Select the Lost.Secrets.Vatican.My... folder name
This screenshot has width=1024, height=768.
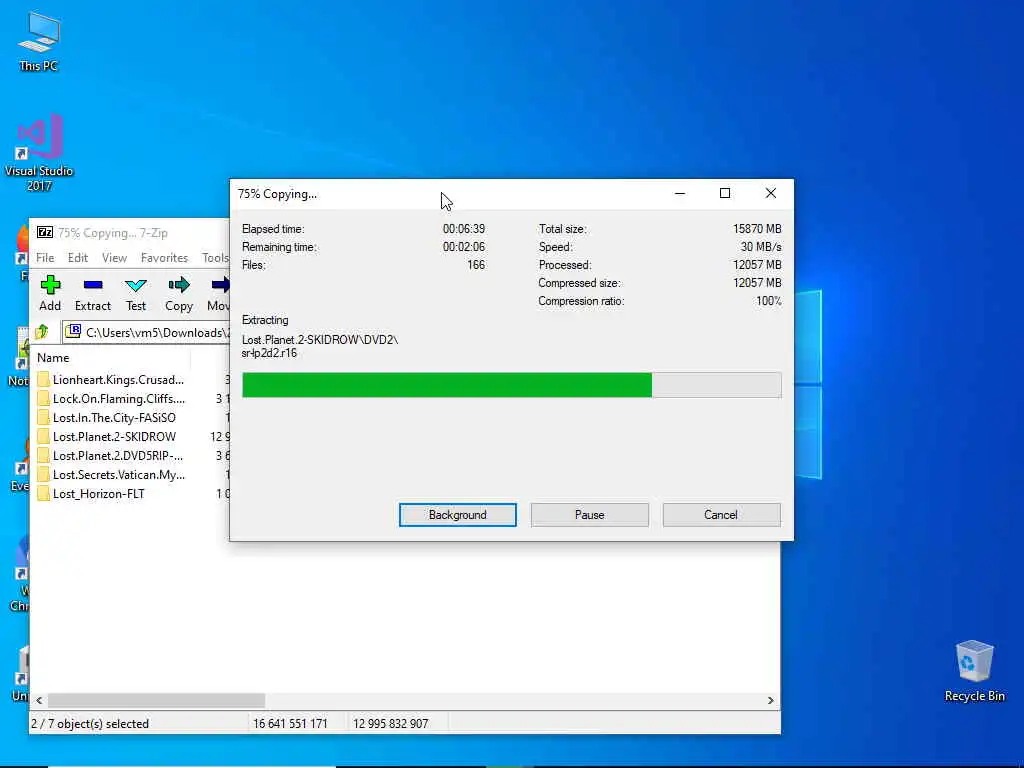(x=119, y=475)
